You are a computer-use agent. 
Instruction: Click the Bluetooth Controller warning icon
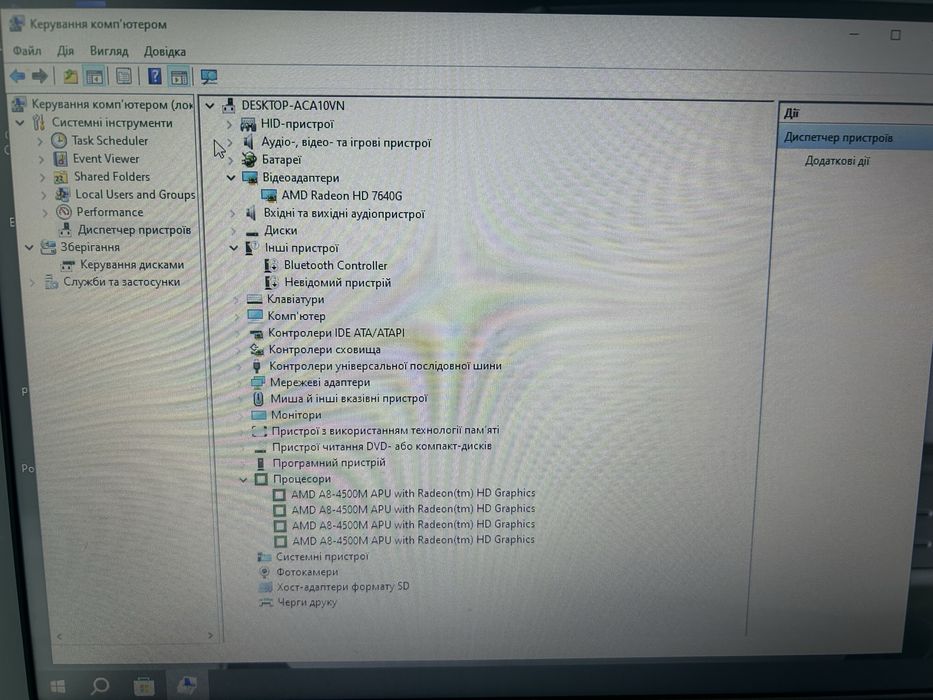point(271,265)
